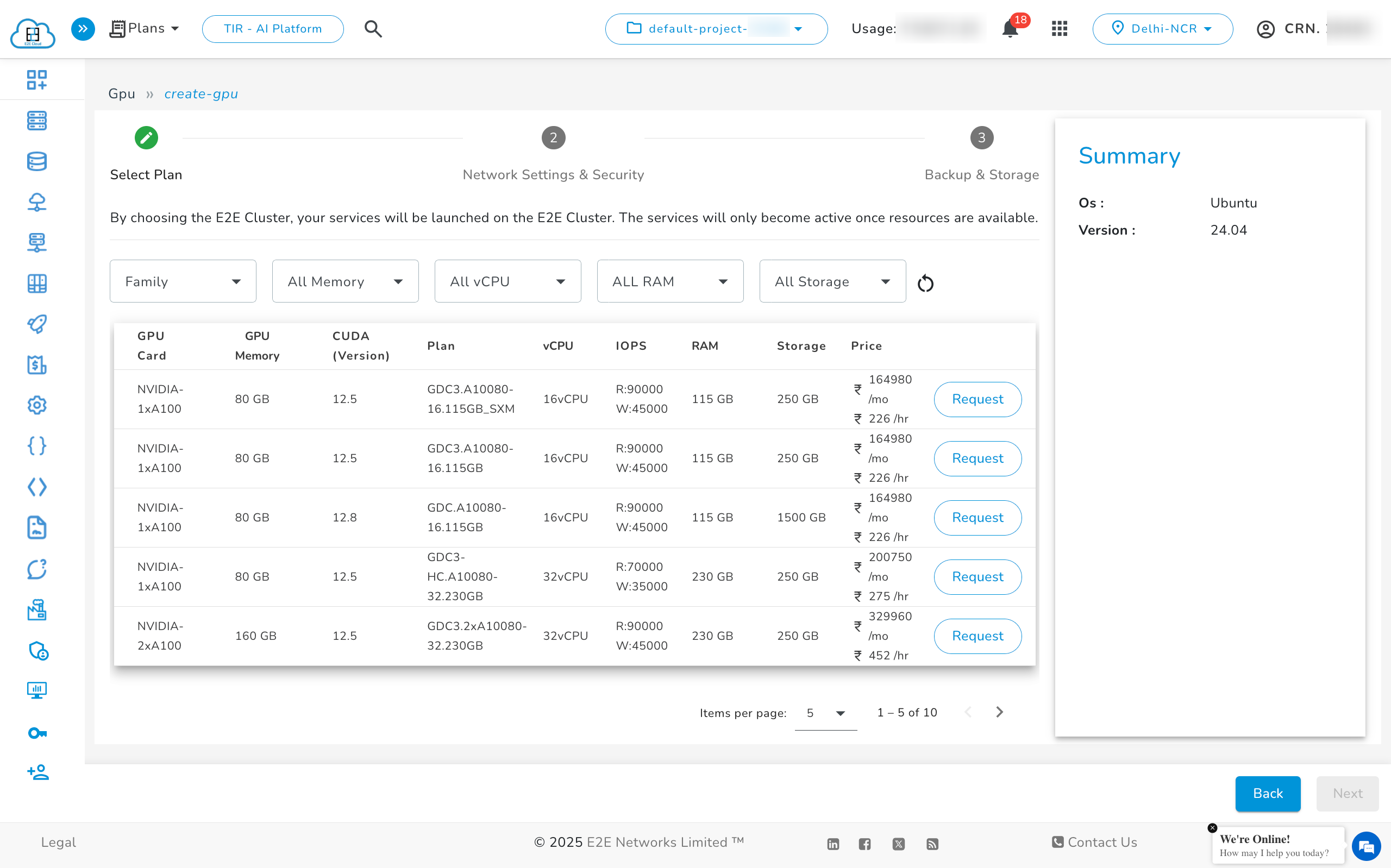
Task: Open the E2E Cloud home logo
Action: (x=33, y=33)
